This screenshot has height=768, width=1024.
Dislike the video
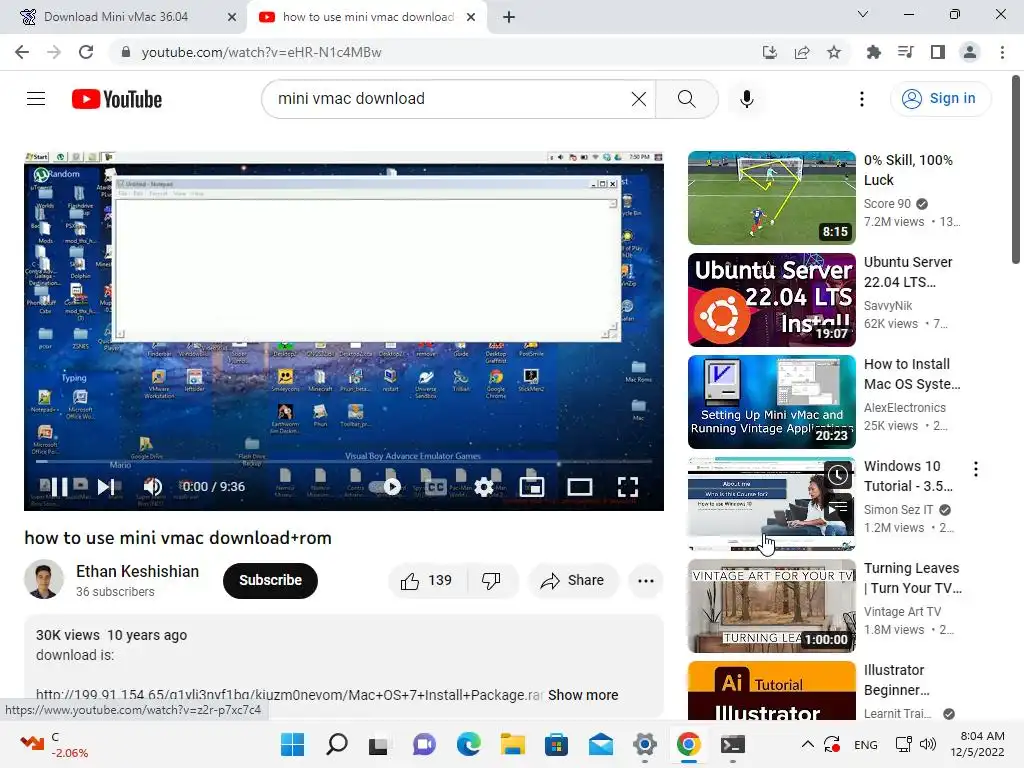(x=491, y=581)
